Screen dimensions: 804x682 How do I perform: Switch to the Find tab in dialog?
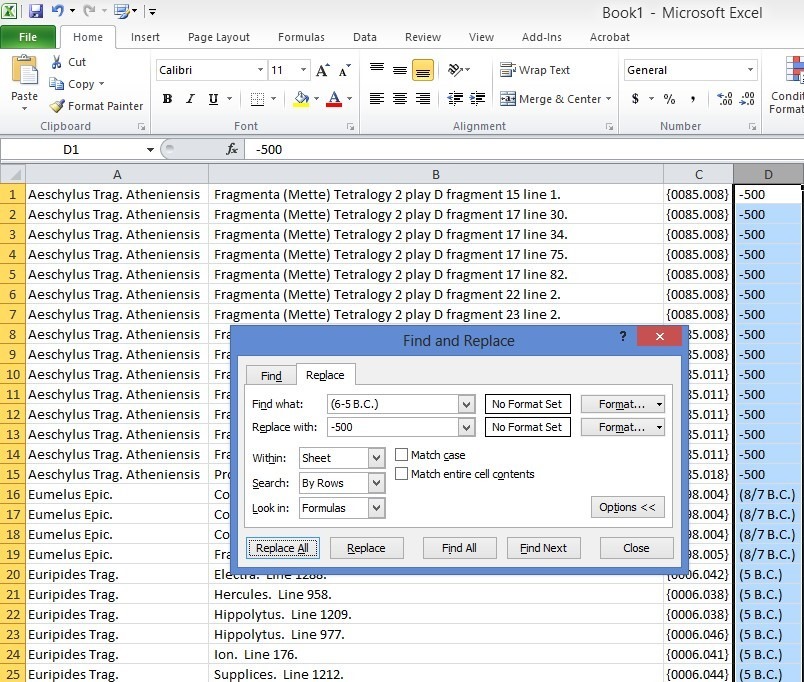(x=271, y=376)
